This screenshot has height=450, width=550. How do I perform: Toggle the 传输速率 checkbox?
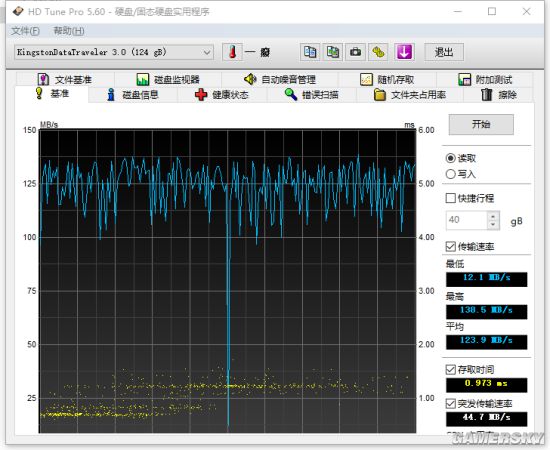(451, 247)
